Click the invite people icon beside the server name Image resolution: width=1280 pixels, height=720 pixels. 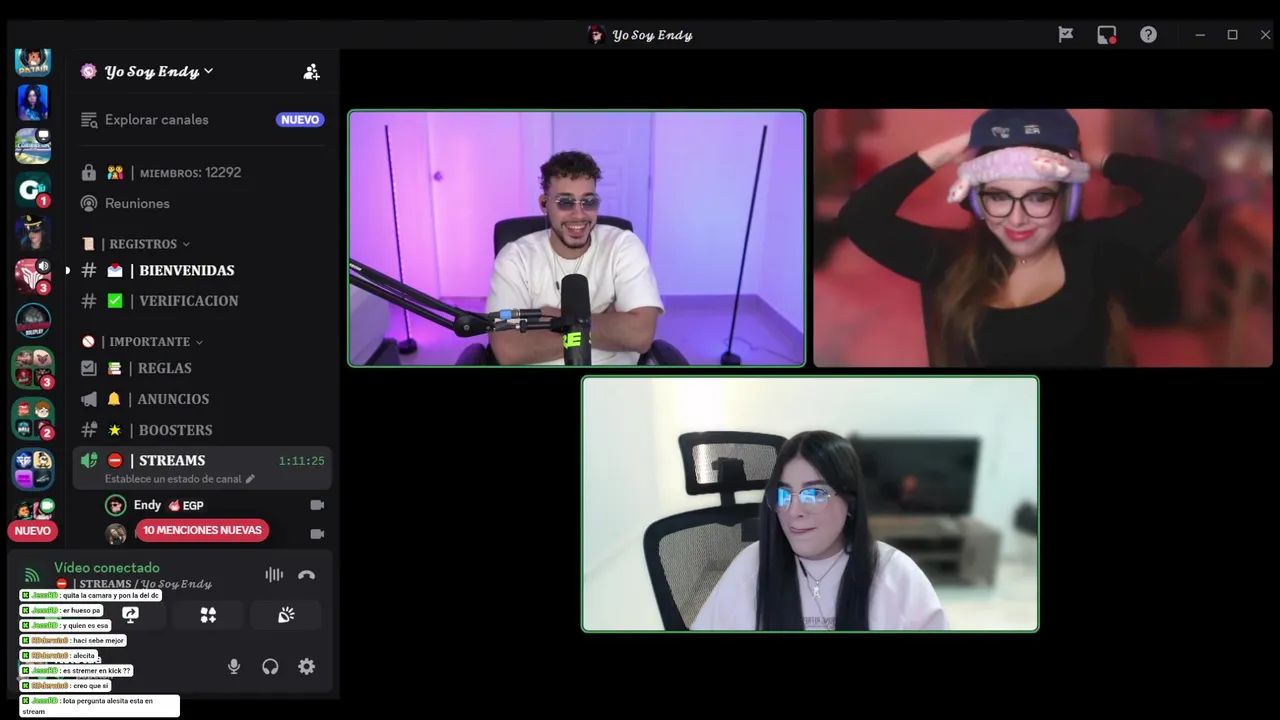tap(312, 72)
